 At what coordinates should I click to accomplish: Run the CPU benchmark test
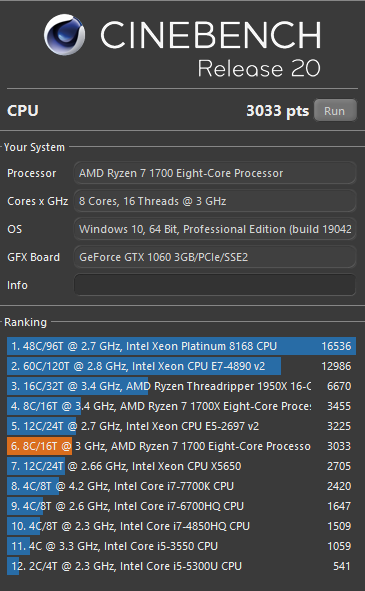(x=335, y=111)
